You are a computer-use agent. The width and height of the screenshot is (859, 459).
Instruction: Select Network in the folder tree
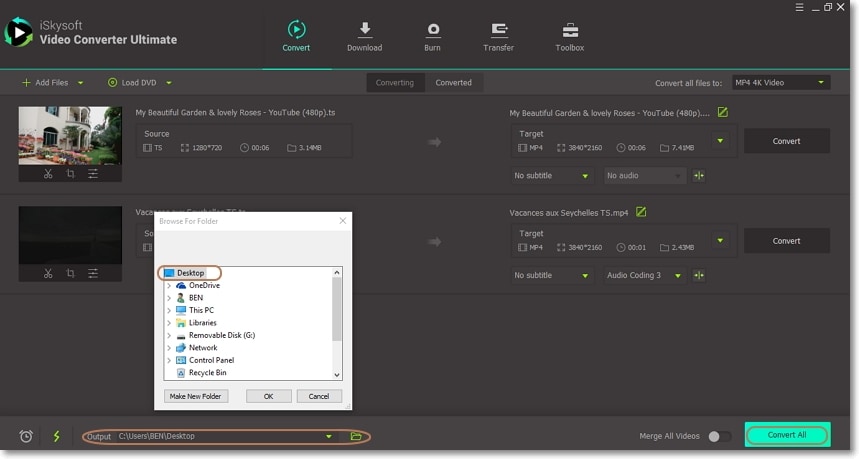[203, 348]
